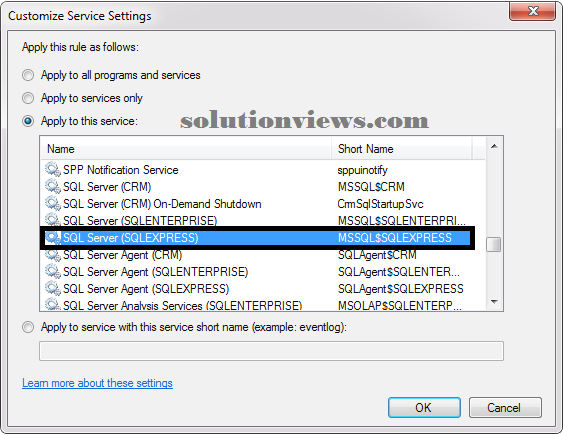Screen dimensions: 563x434
Task: Click the highlighted SQL Server (SQLEXPRESS) icon
Action: 52,238
